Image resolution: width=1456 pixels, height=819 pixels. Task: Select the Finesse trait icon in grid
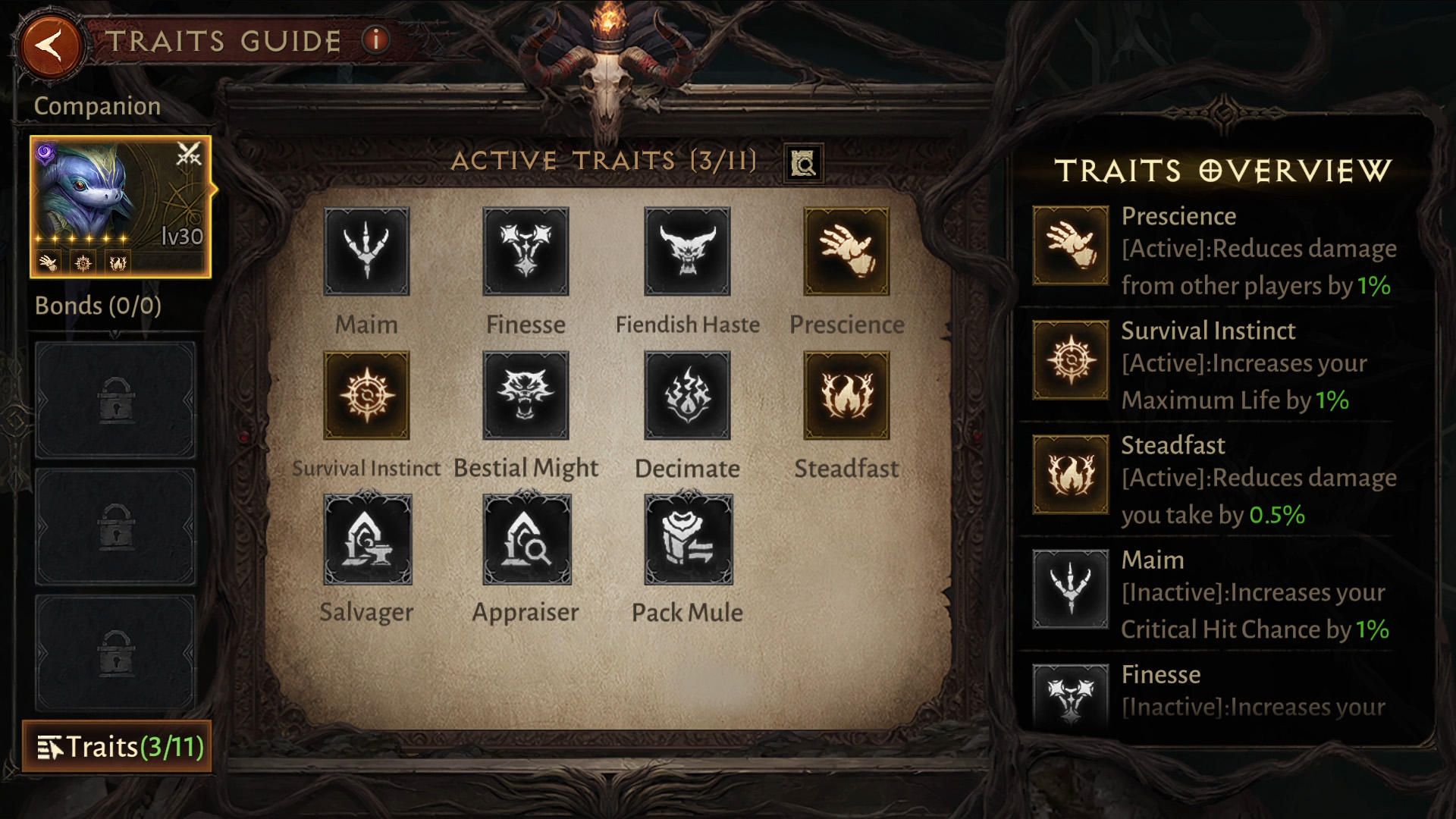pyautogui.click(x=526, y=251)
